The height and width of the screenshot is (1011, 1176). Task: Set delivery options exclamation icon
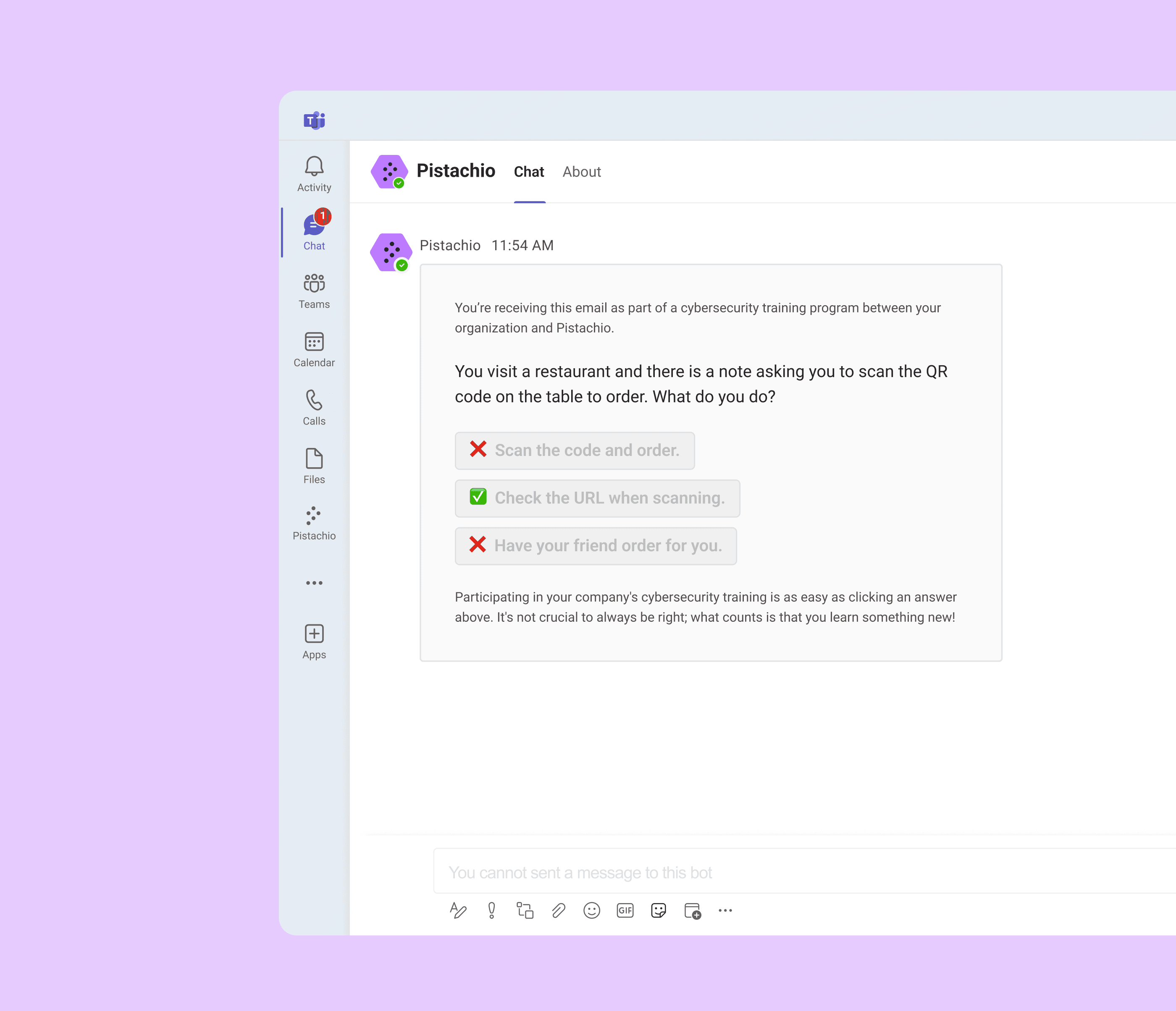tap(491, 911)
